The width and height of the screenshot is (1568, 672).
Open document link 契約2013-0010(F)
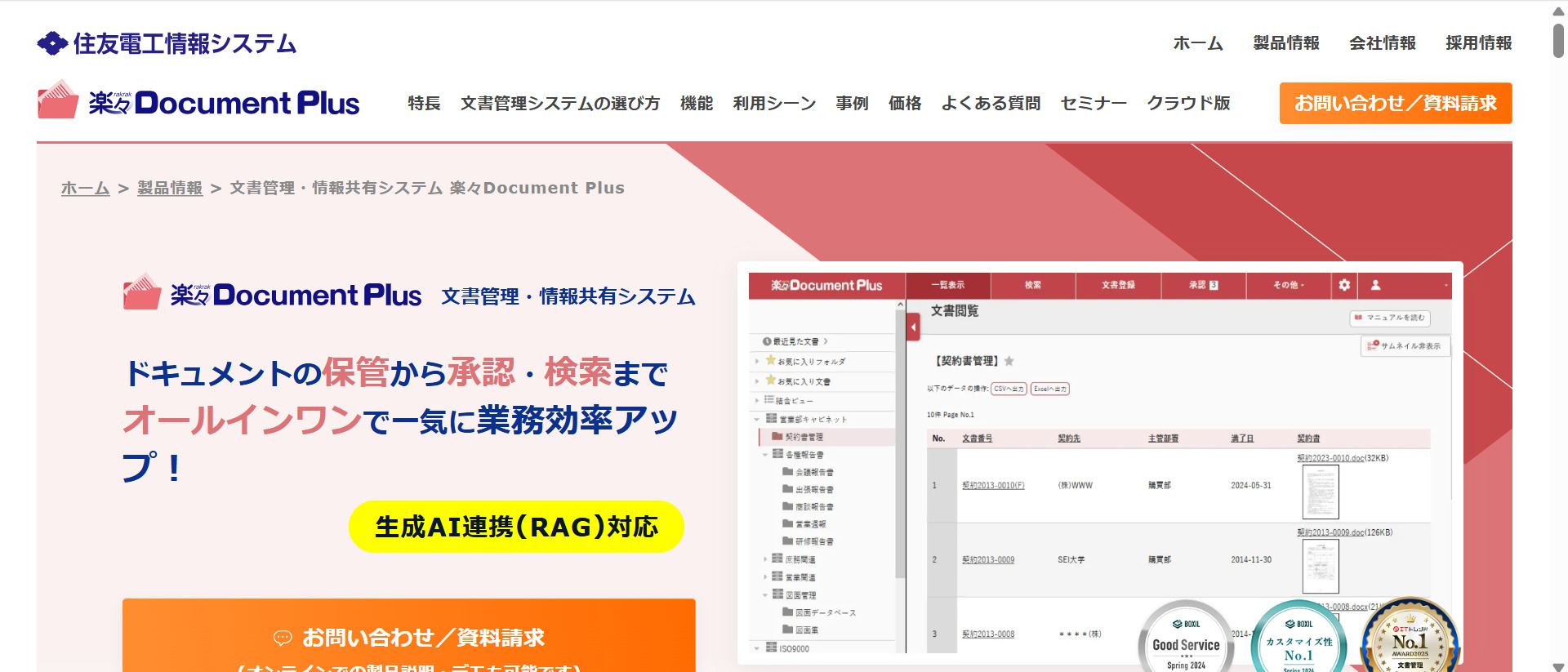point(993,485)
